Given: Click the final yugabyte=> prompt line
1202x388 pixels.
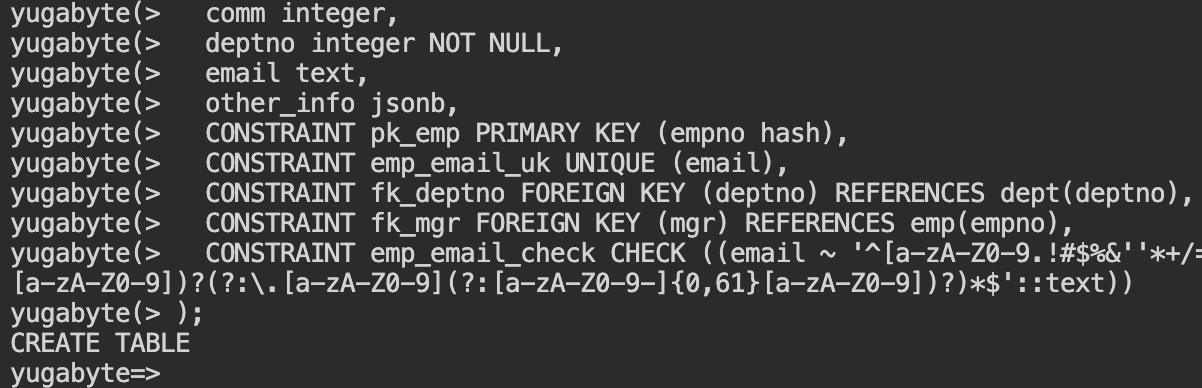Looking at the screenshot, I should pyautogui.click(x=85, y=374).
